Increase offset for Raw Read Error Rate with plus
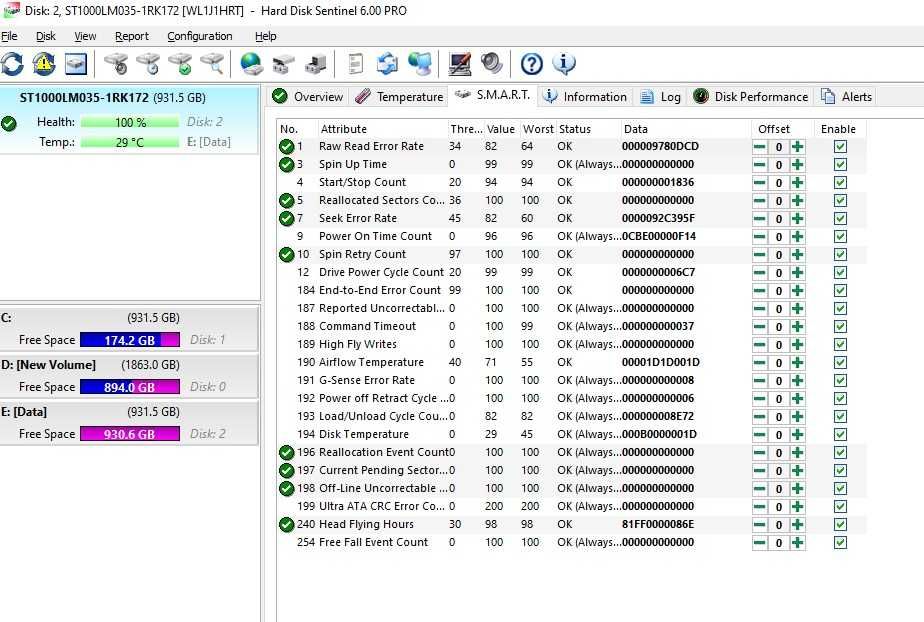924x622 pixels. (797, 147)
